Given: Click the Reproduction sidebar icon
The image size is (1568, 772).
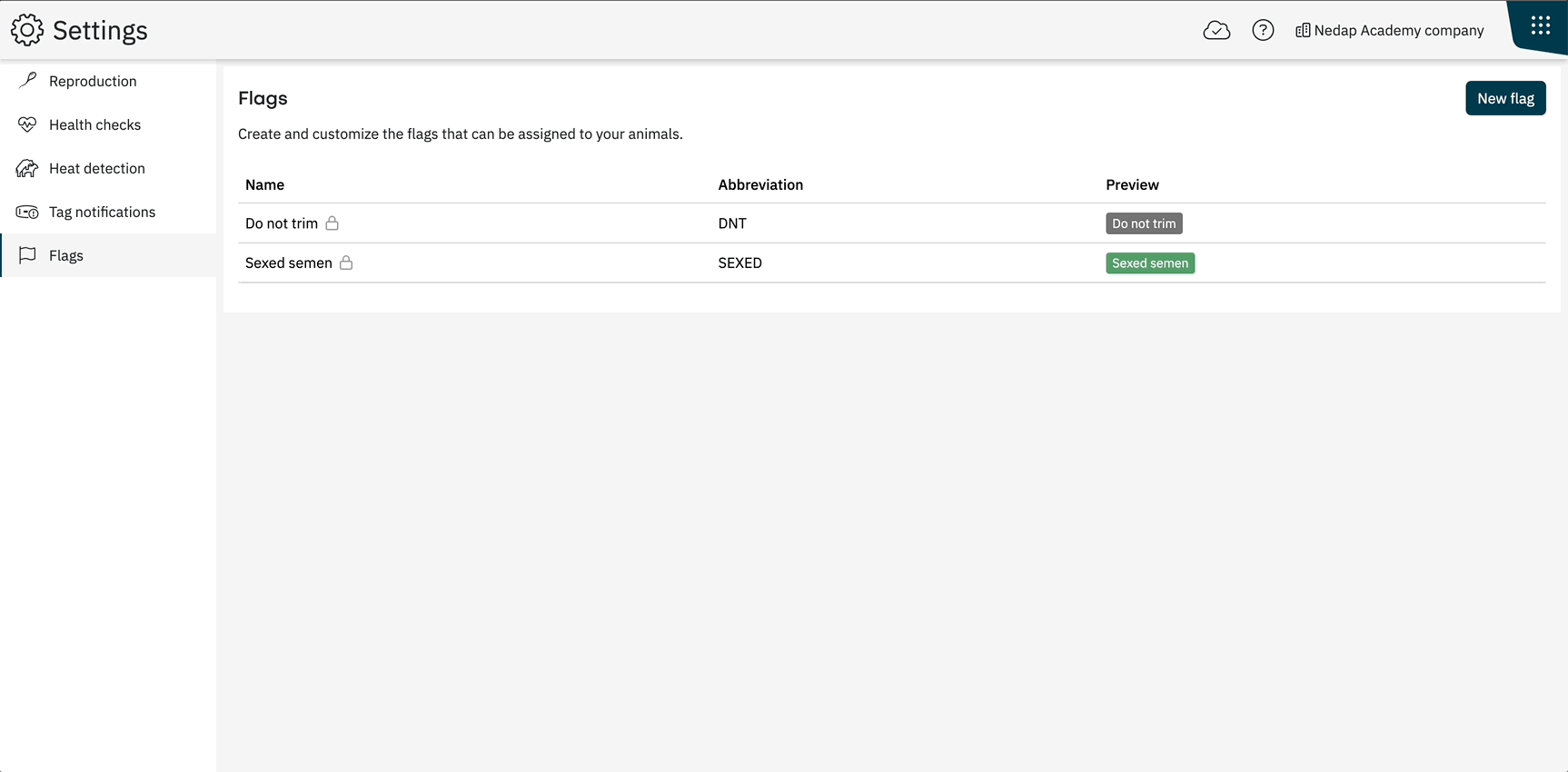Looking at the screenshot, I should [28, 81].
